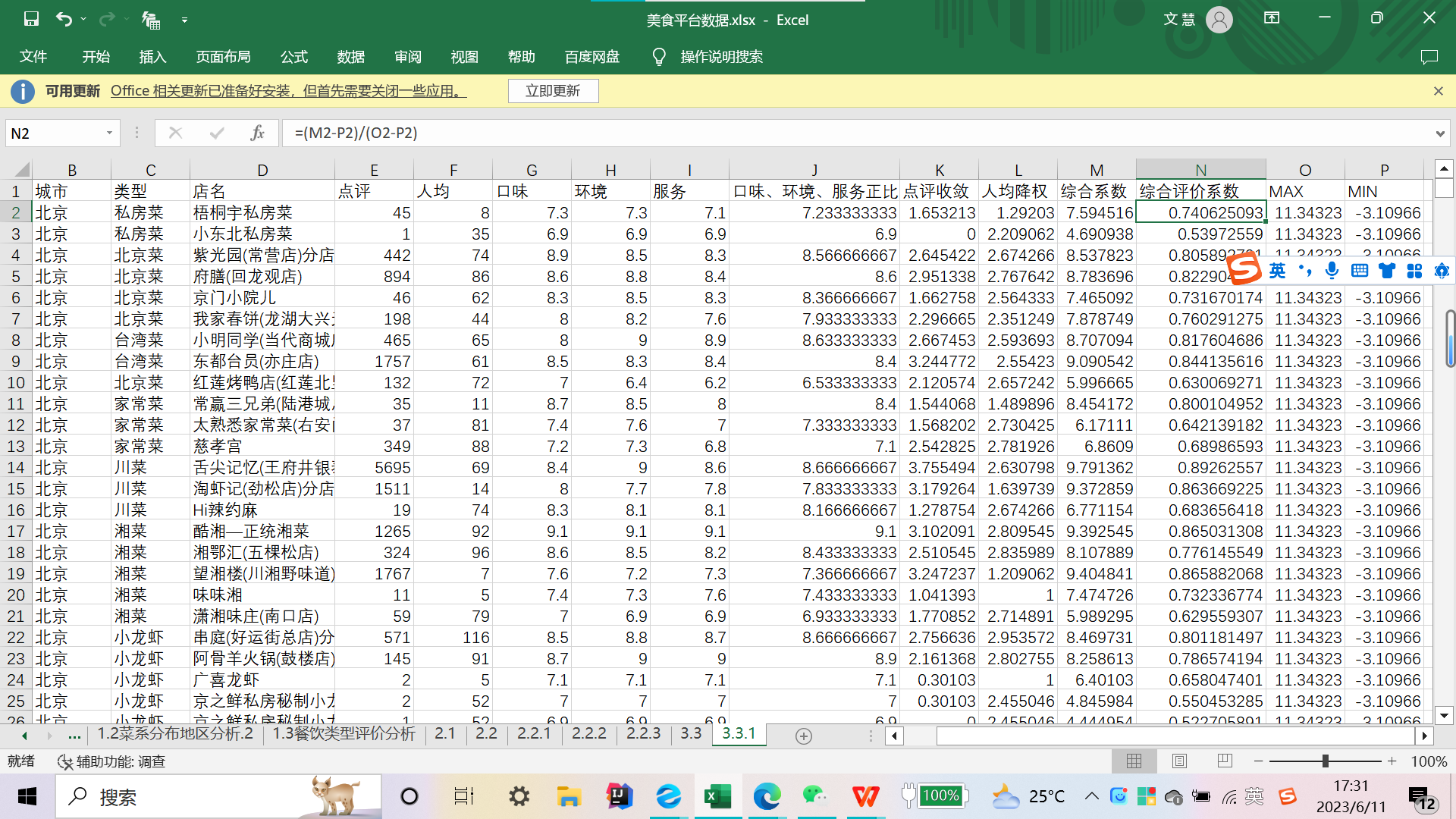
Task: Expand the formula bar chevron
Action: [x=1439, y=133]
